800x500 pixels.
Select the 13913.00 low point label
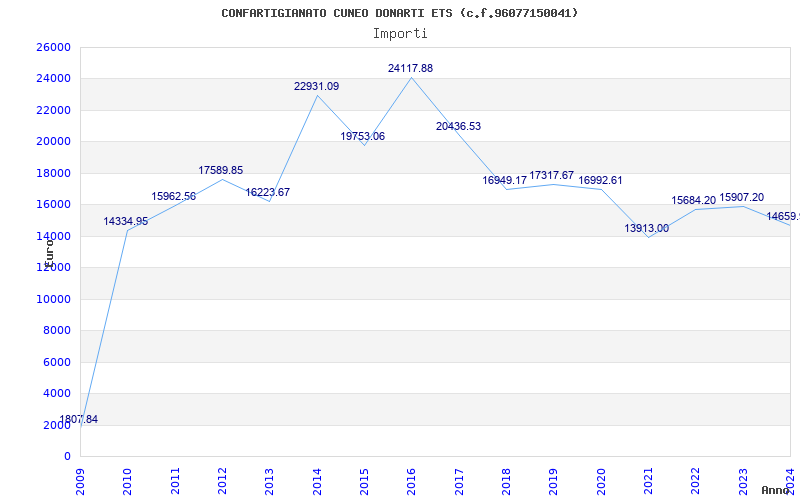pyautogui.click(x=646, y=228)
